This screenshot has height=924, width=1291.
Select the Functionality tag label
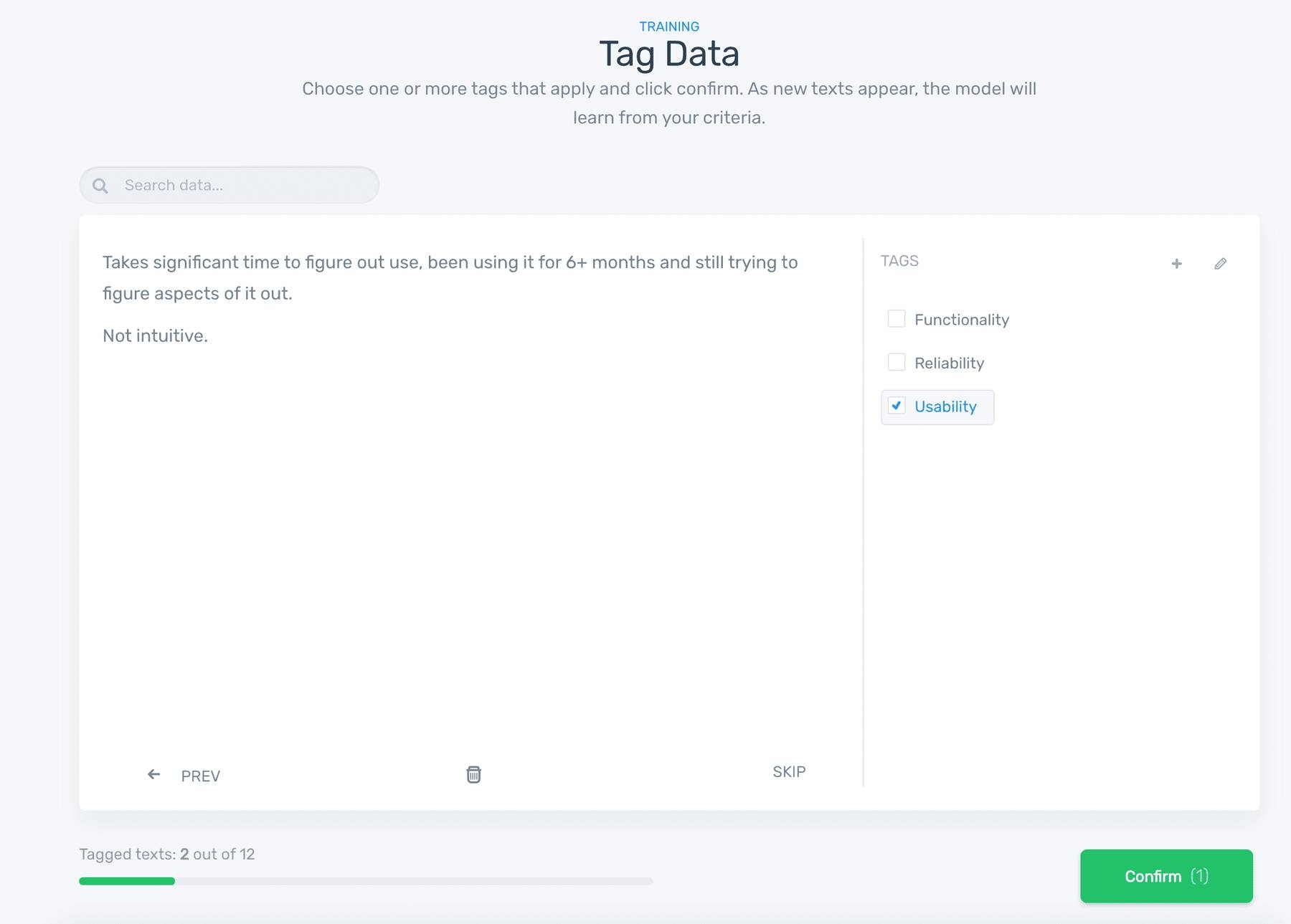point(961,320)
